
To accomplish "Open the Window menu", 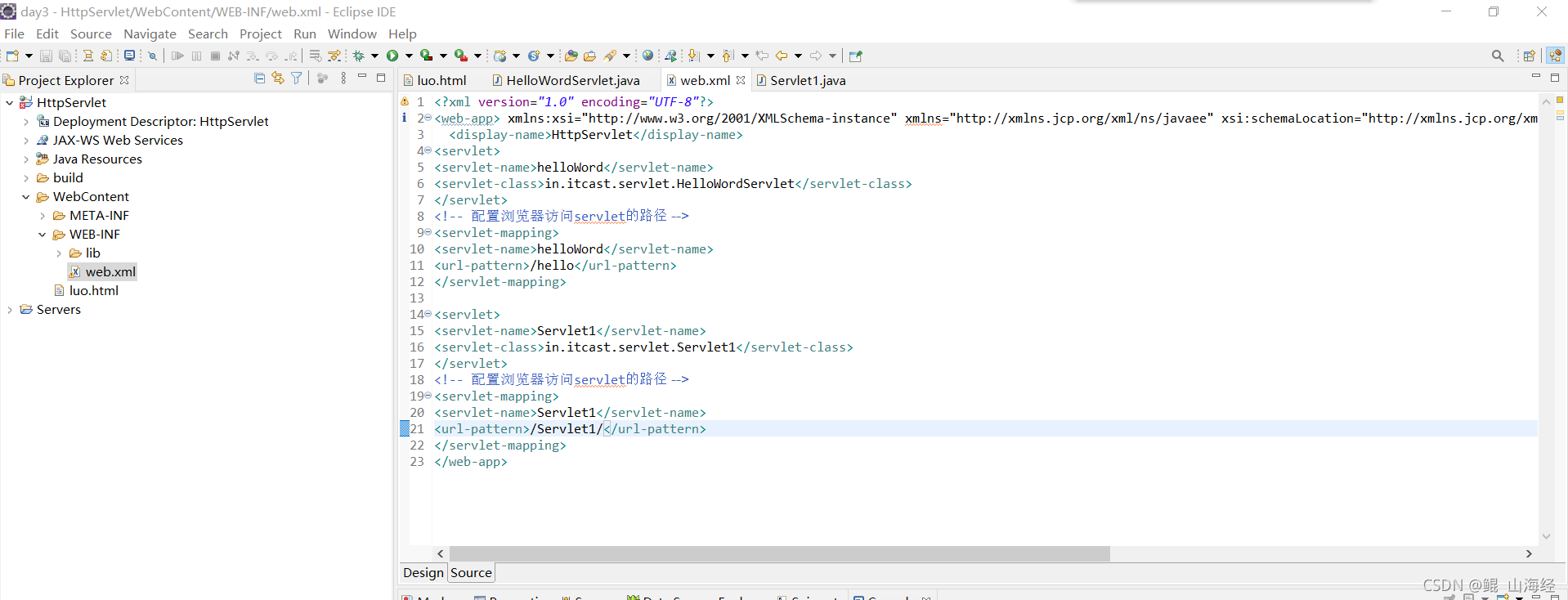I will pyautogui.click(x=352, y=34).
